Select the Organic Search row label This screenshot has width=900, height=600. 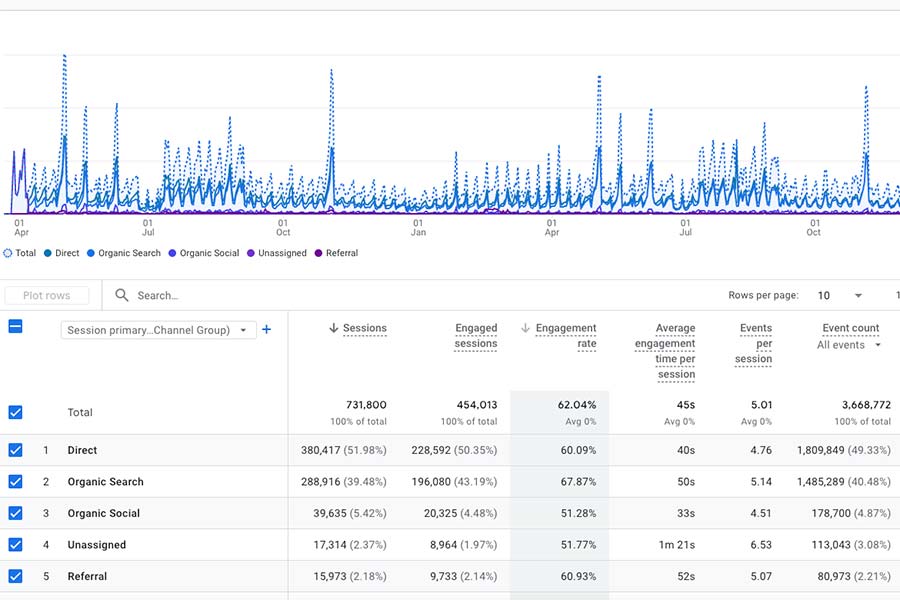[x=104, y=482]
